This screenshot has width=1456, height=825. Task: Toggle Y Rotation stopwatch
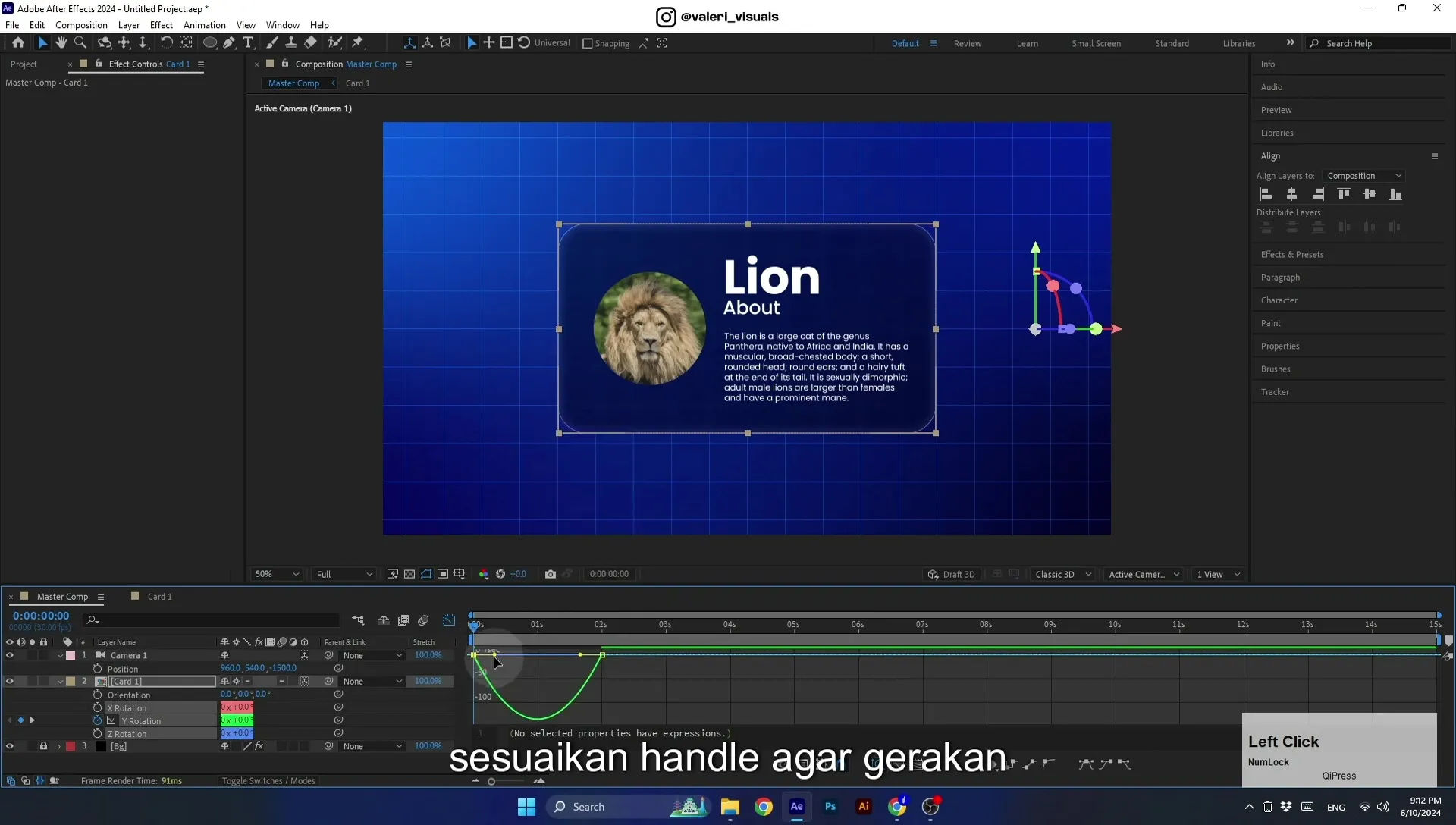pyautogui.click(x=97, y=720)
